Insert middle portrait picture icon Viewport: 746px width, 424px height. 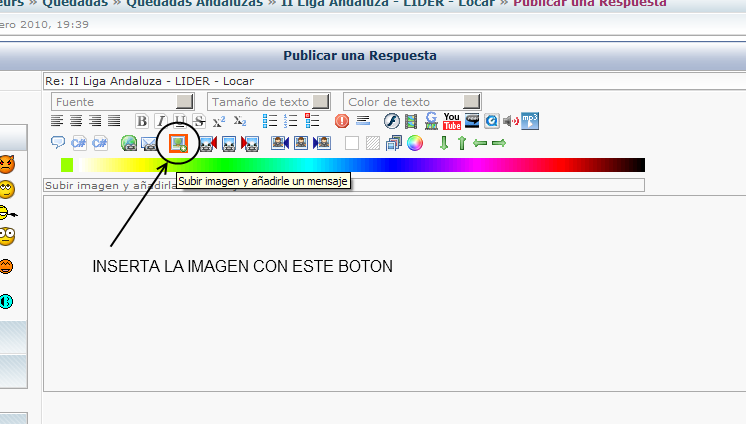coord(301,143)
